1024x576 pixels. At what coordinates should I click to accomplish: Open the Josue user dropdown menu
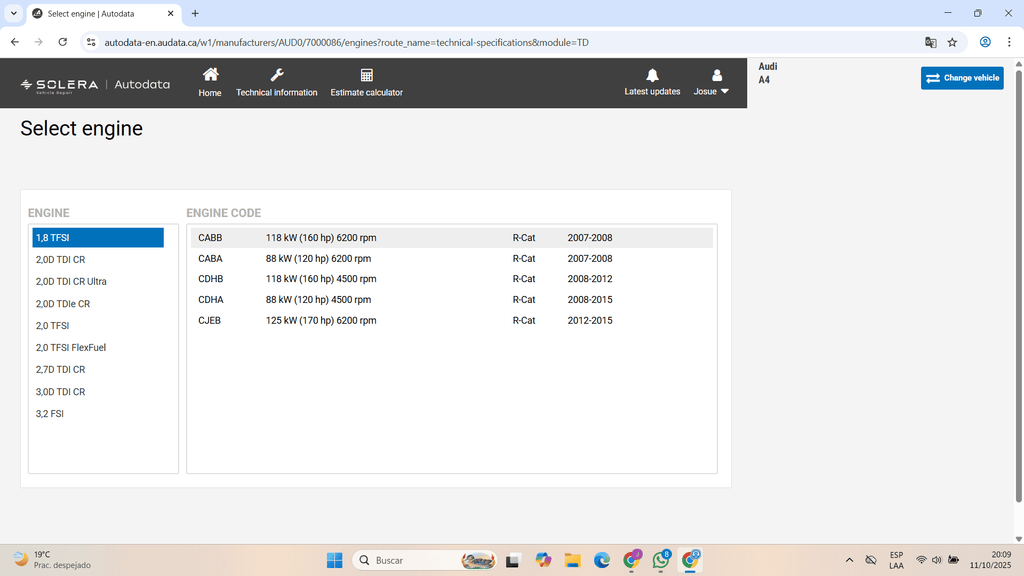(711, 91)
